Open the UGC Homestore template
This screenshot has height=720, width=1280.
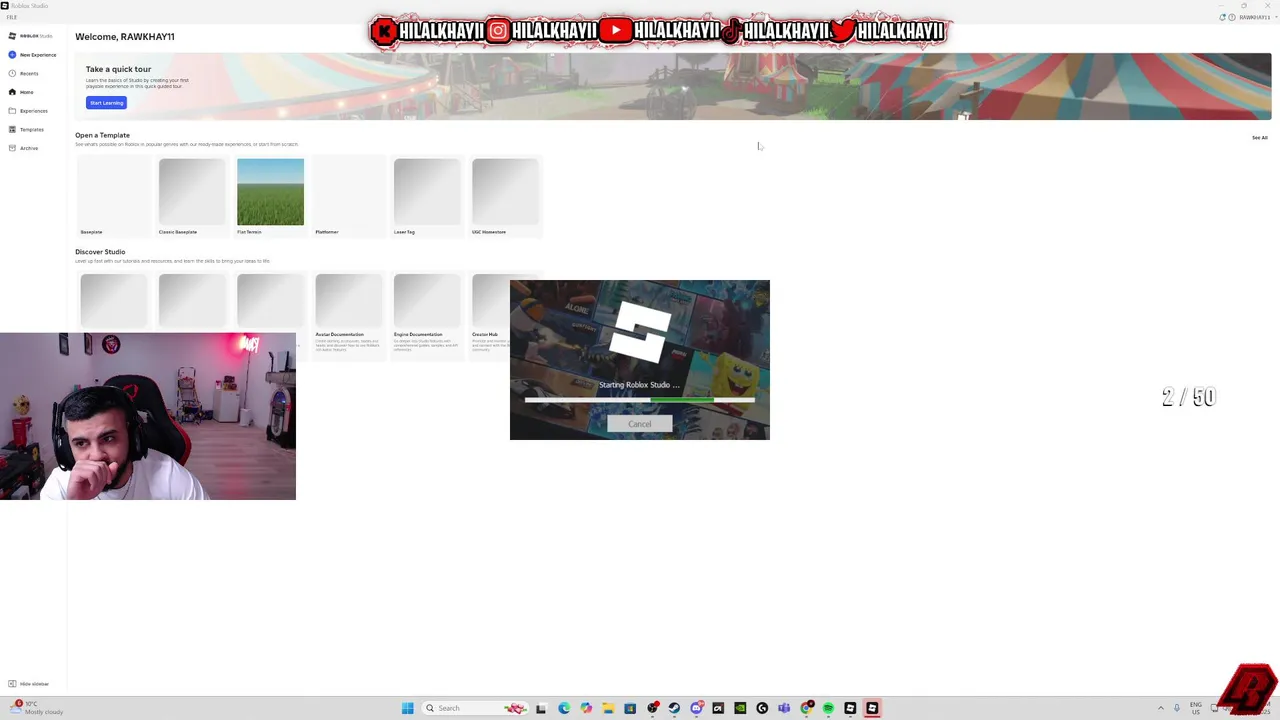(x=505, y=197)
